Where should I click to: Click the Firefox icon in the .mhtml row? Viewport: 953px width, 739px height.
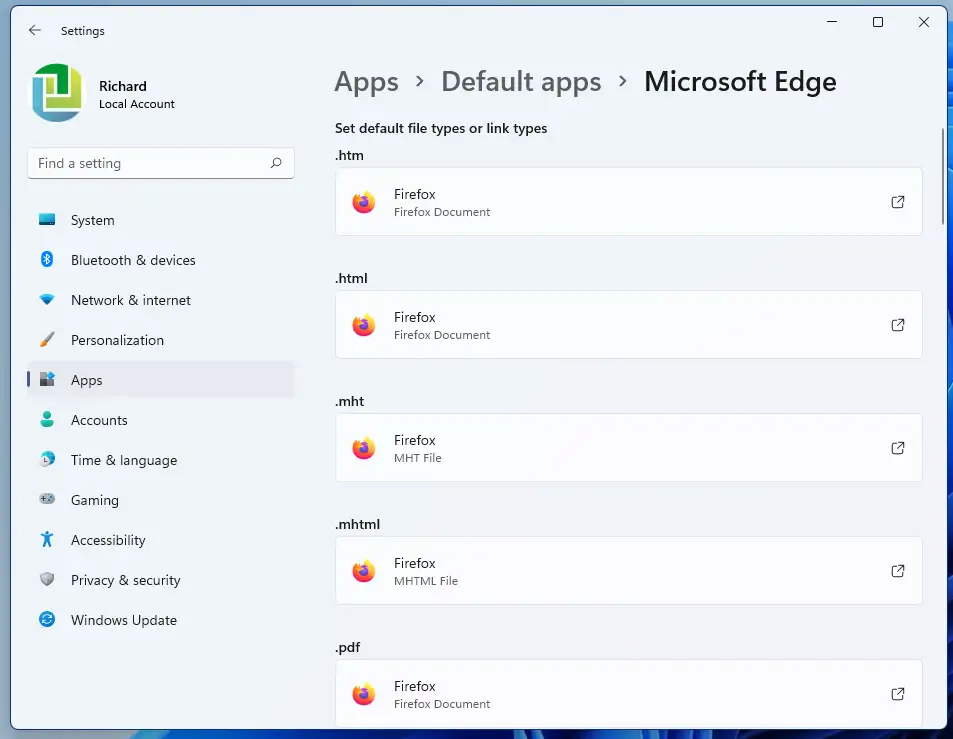click(364, 571)
